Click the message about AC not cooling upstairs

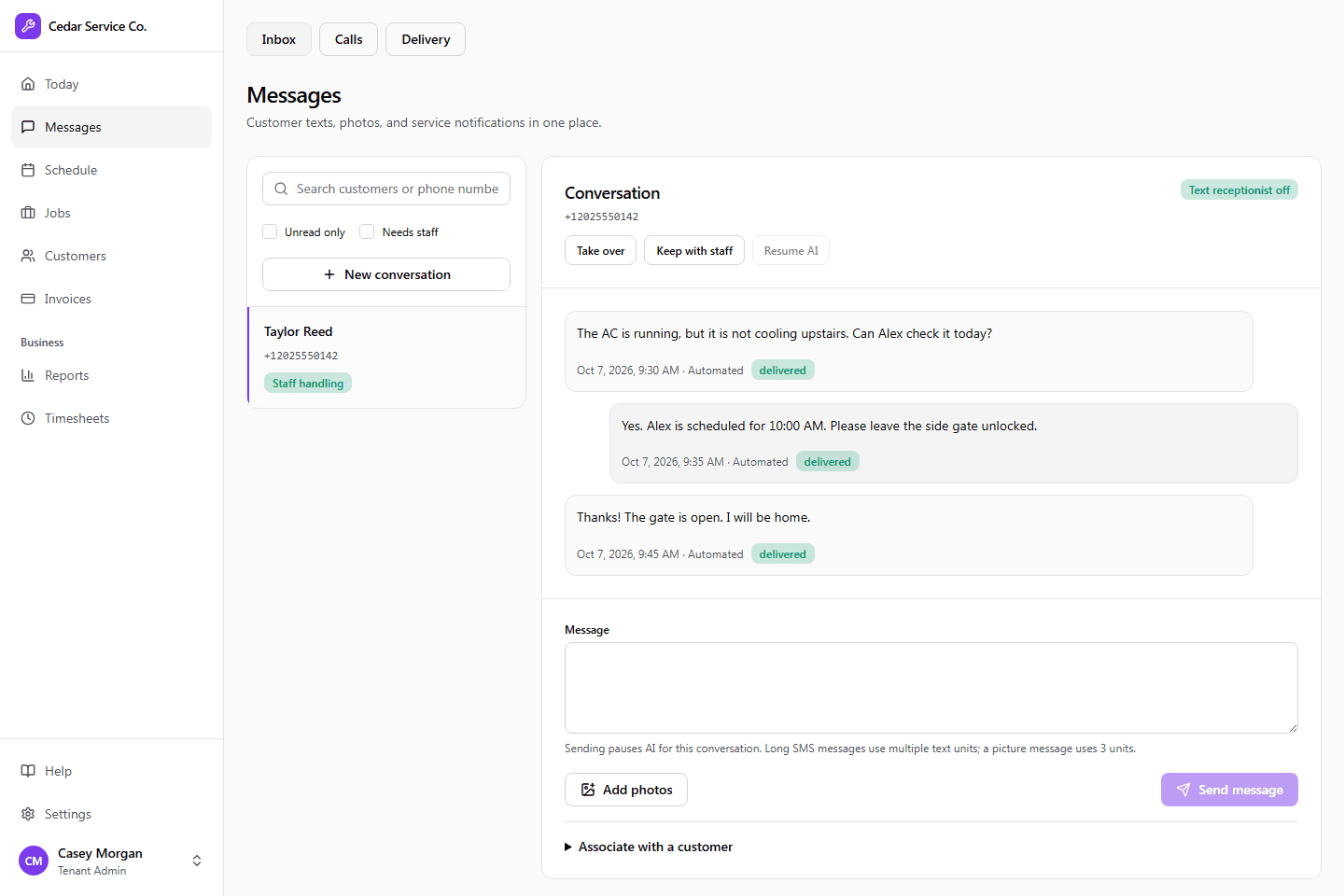pyautogui.click(x=909, y=351)
